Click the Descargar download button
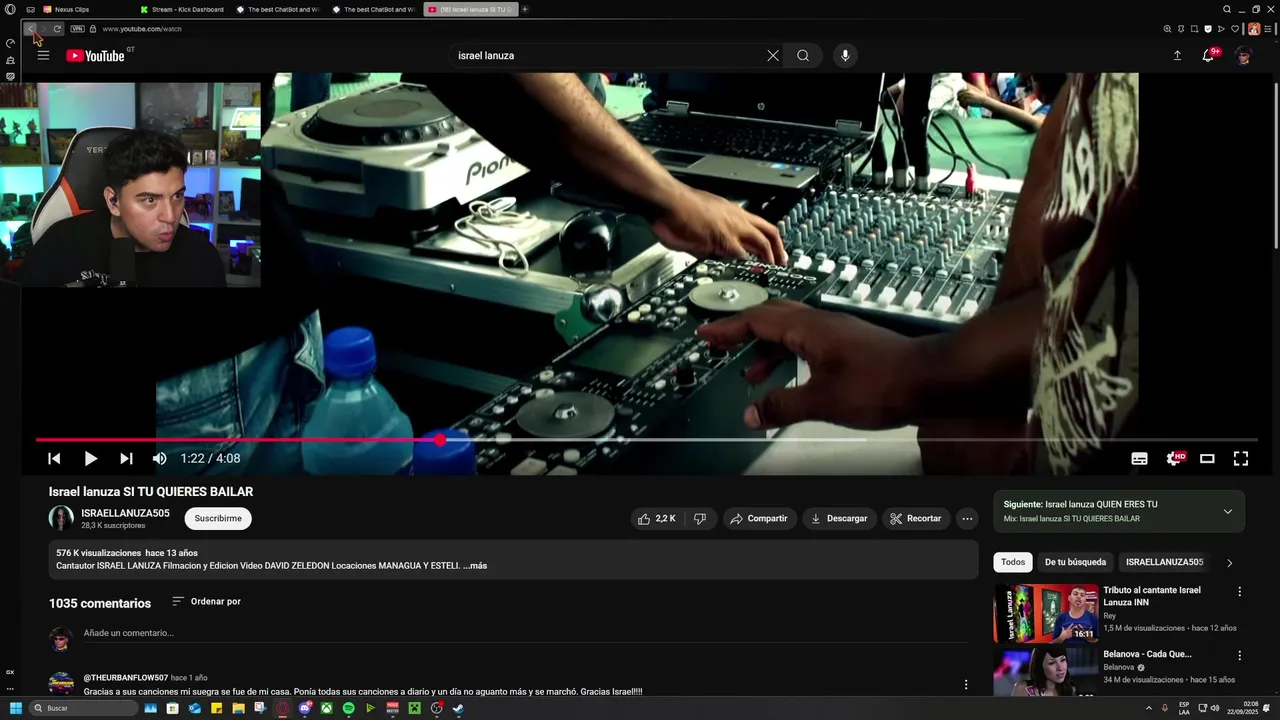 click(x=839, y=518)
